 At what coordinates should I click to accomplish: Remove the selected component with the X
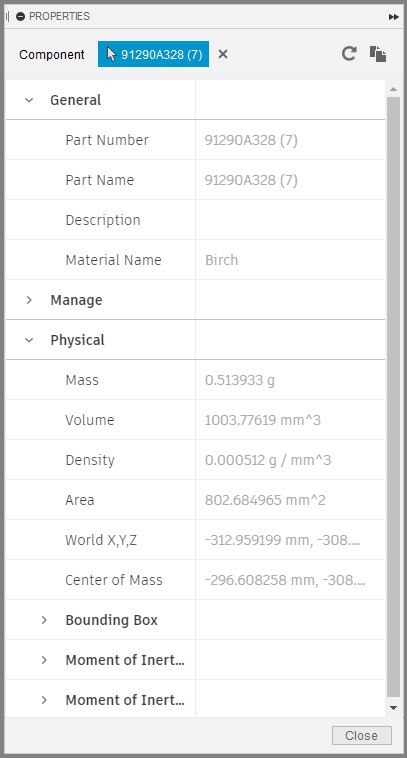[223, 54]
